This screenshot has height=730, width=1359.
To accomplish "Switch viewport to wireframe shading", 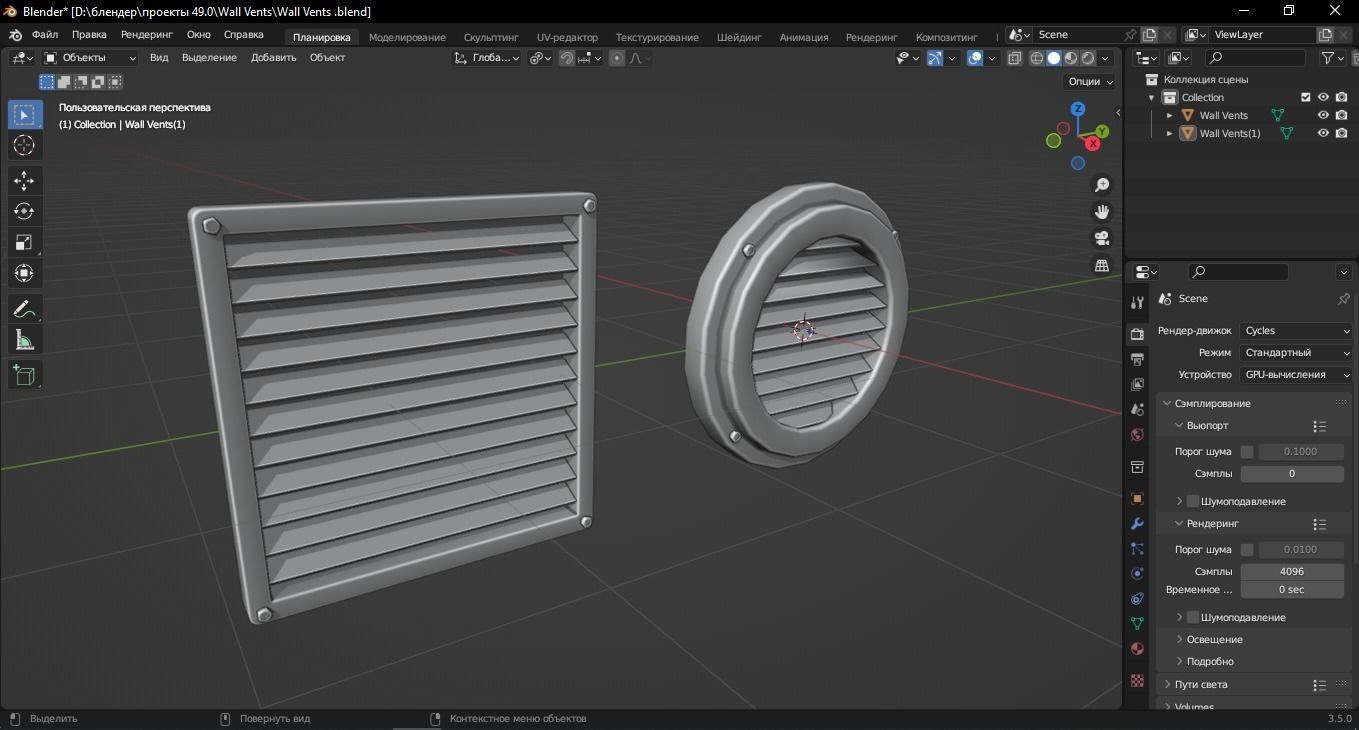I will click(x=1036, y=58).
